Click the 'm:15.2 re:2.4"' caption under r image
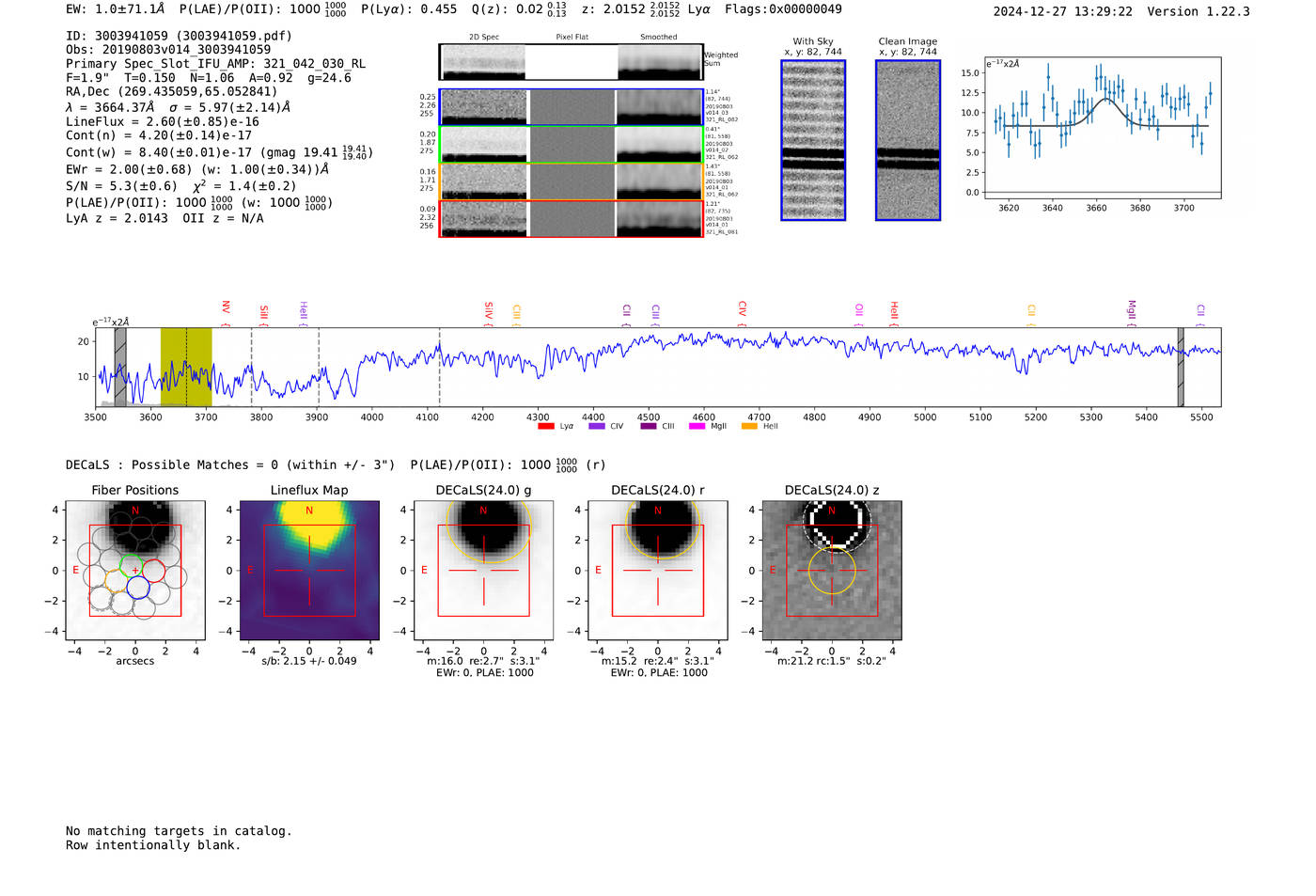The image size is (1316, 896). 658,661
